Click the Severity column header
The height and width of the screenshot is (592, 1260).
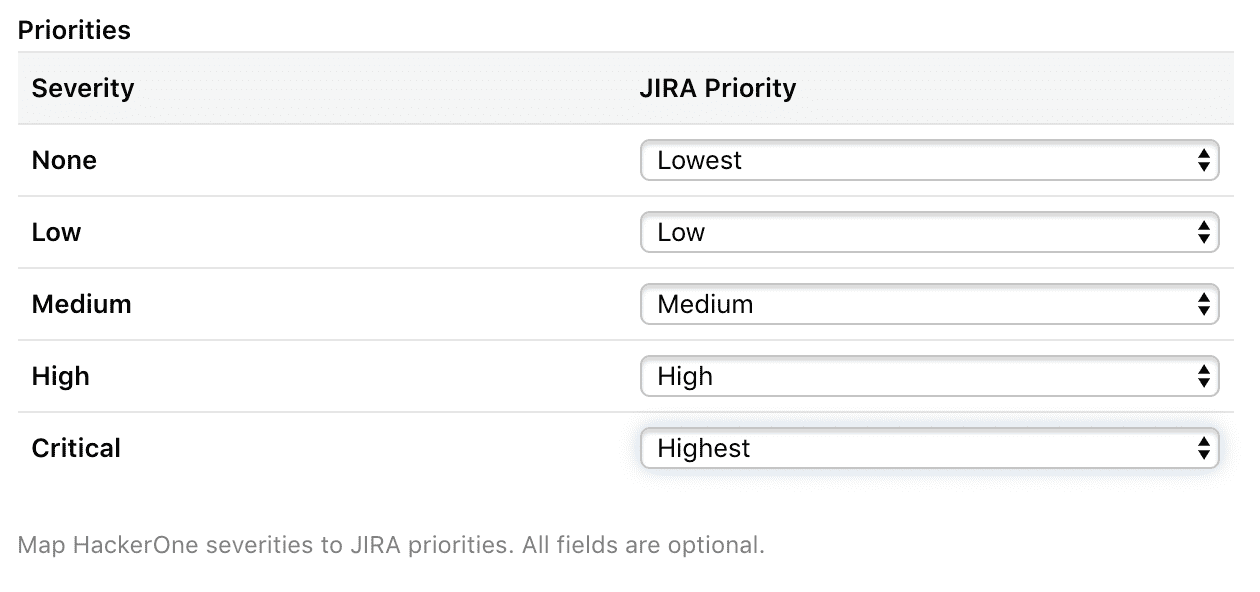(x=82, y=88)
